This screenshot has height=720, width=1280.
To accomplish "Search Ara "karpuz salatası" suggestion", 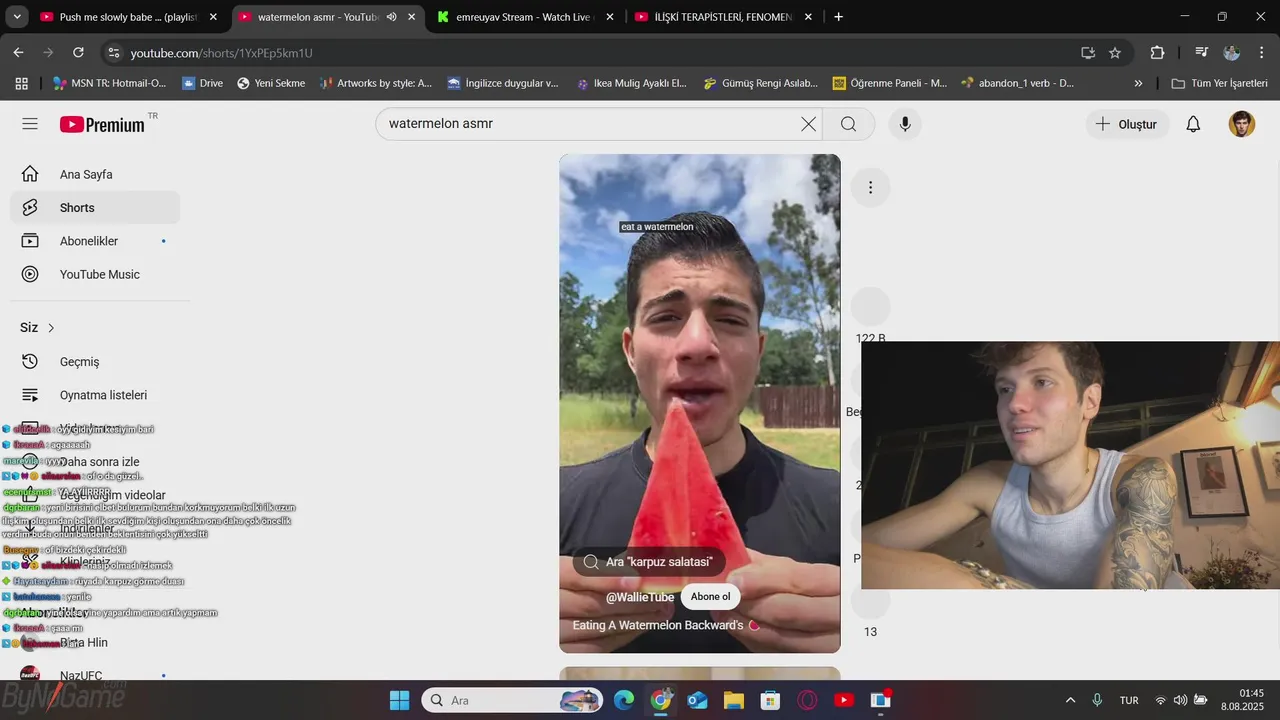I will pos(649,562).
